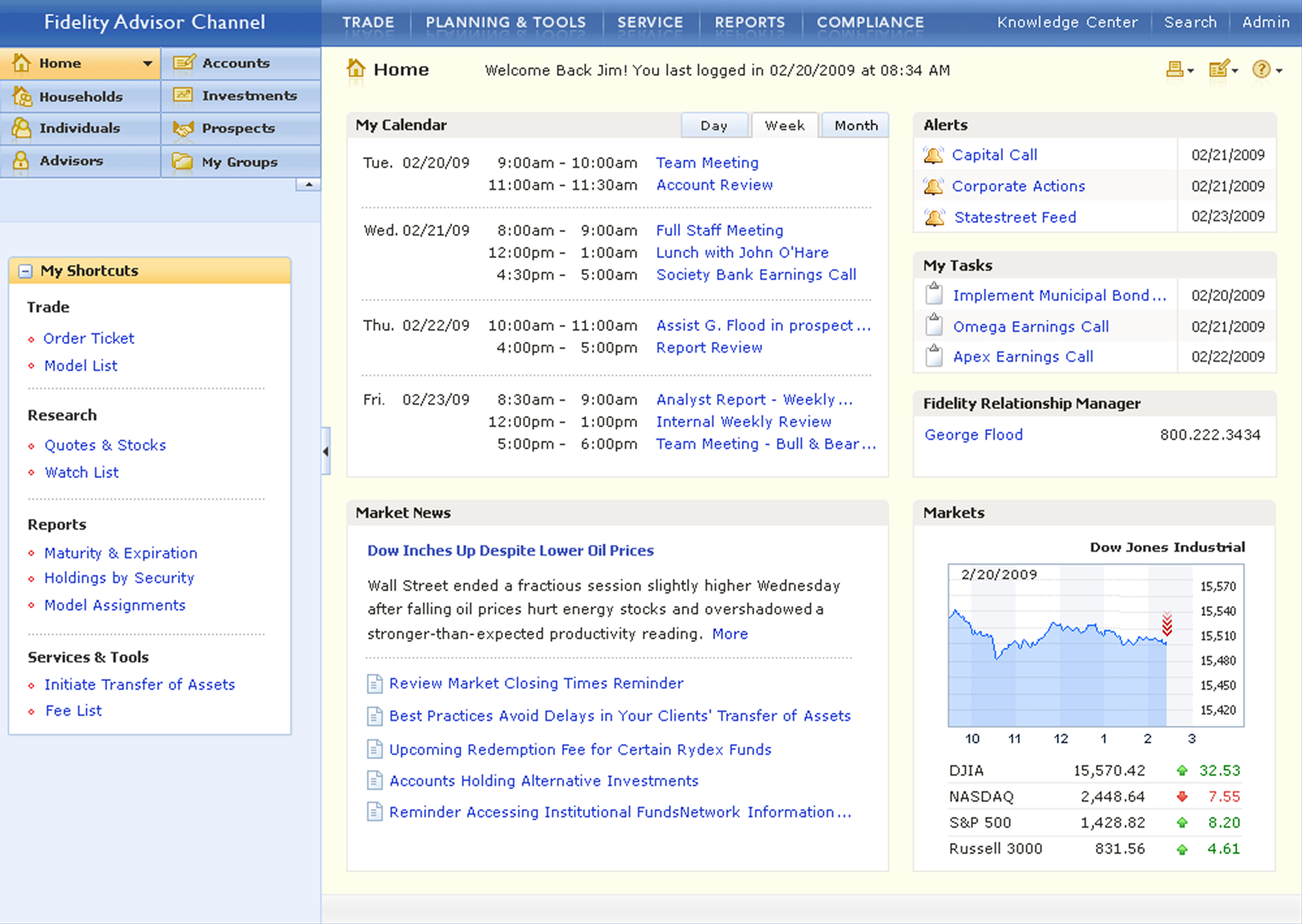Click the Households nav icon
This screenshot has height=924, width=1302.
point(22,96)
